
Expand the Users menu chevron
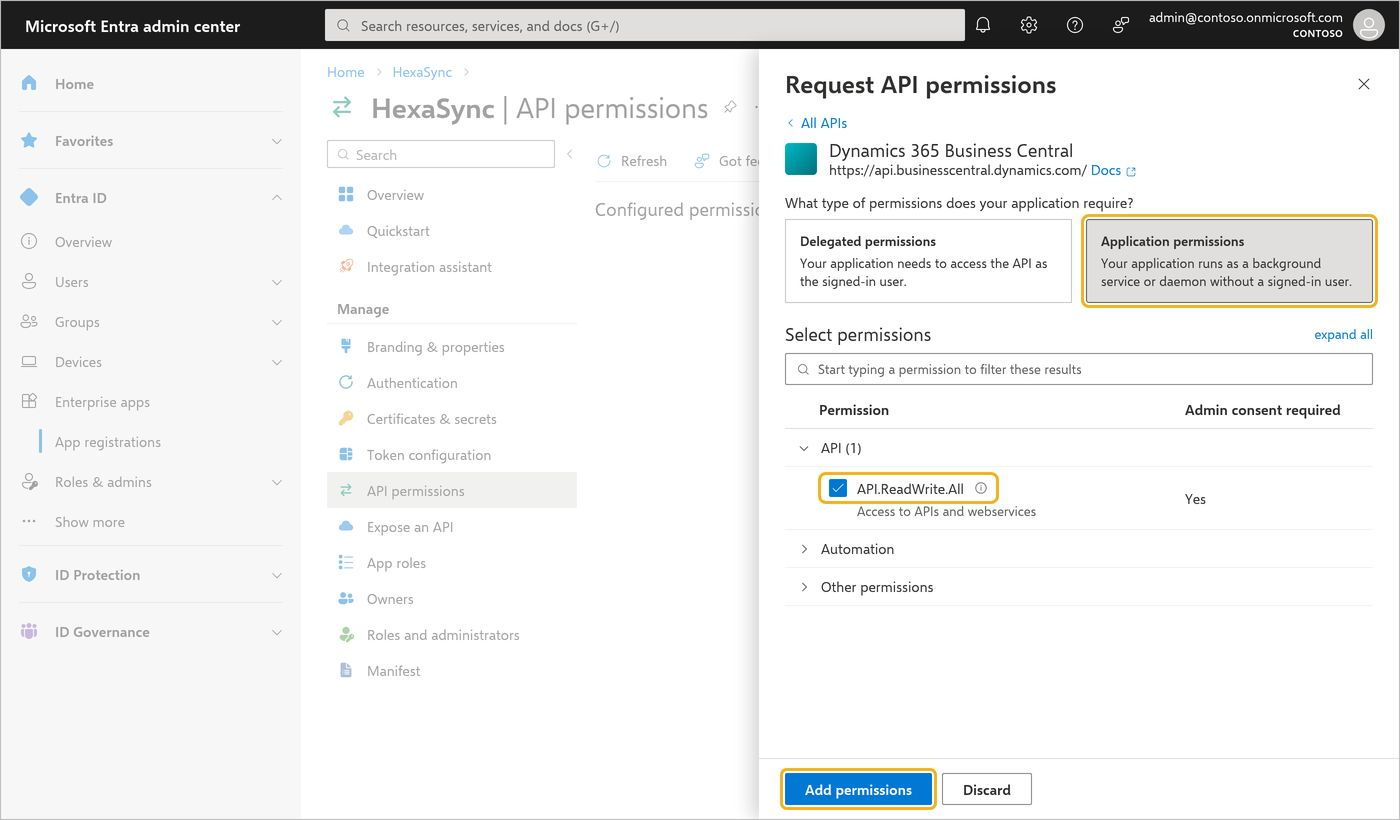click(x=277, y=282)
